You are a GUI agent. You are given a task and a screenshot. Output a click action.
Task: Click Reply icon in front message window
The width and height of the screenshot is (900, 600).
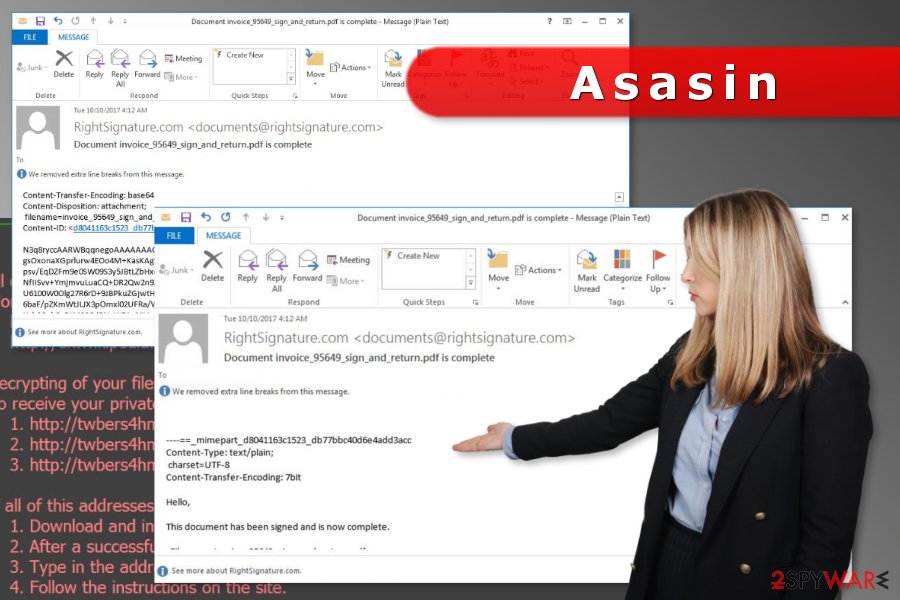coord(247,266)
